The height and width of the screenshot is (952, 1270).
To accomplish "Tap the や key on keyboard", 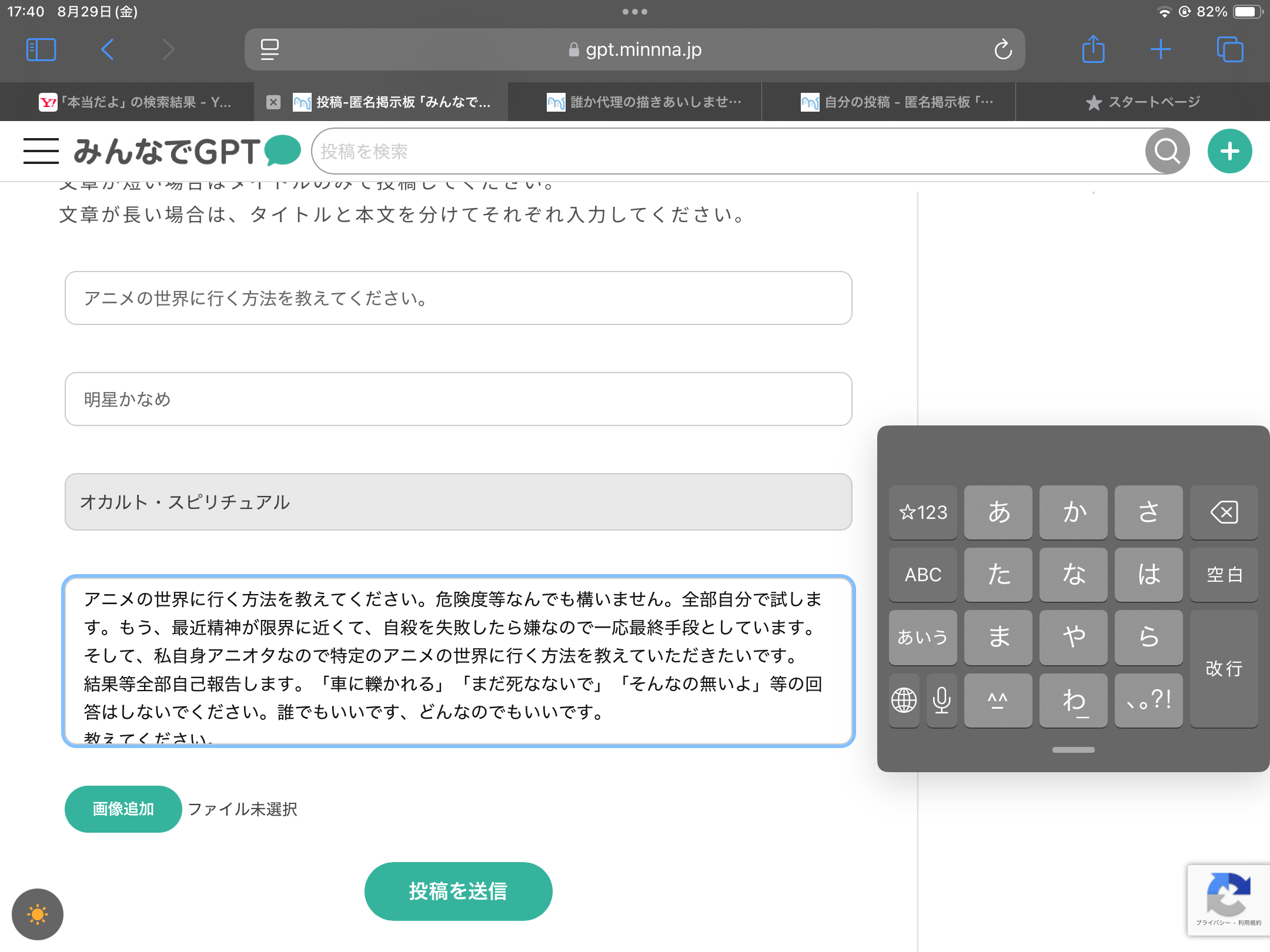I will point(1074,637).
